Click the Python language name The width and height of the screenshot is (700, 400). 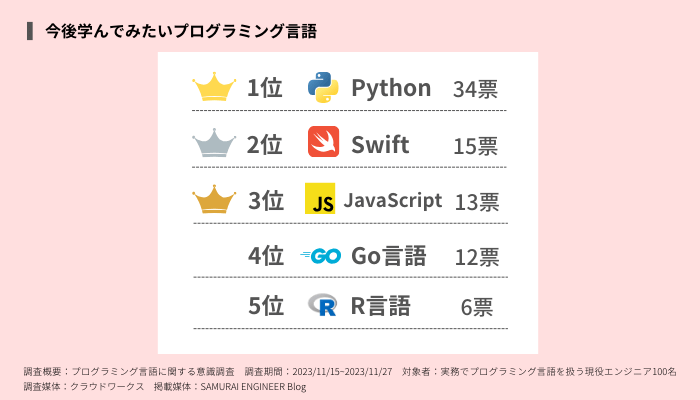pos(391,88)
